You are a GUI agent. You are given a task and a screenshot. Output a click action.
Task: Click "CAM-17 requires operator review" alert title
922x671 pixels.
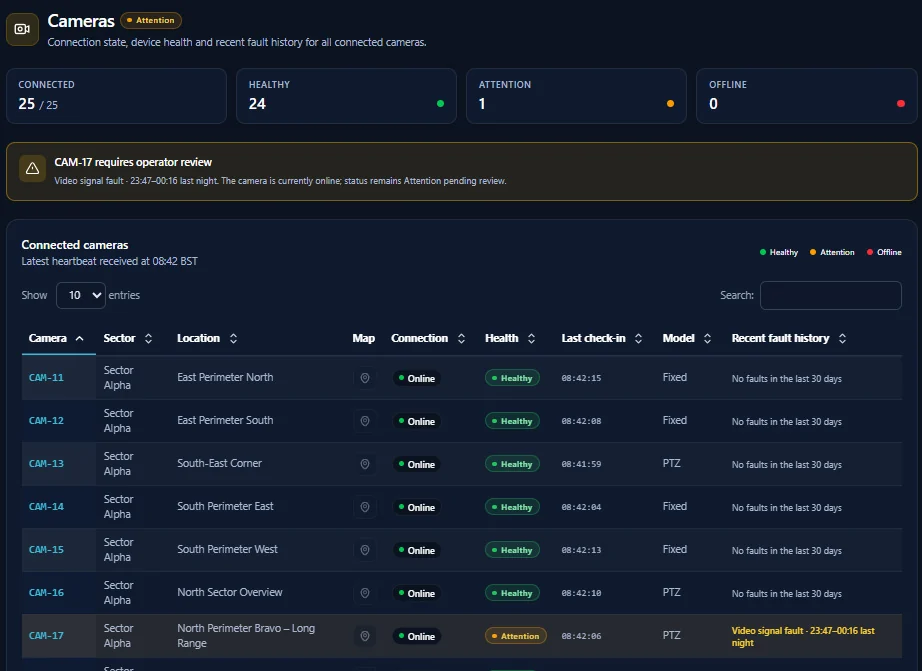(133, 162)
